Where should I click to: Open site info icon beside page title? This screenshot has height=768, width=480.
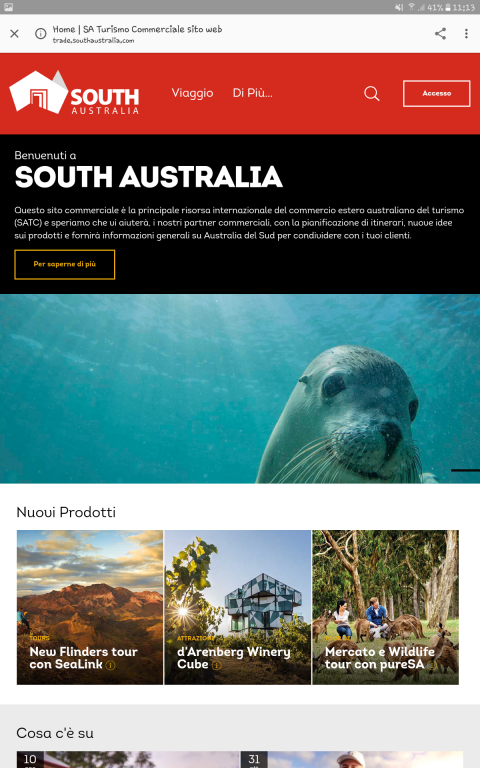click(40, 33)
